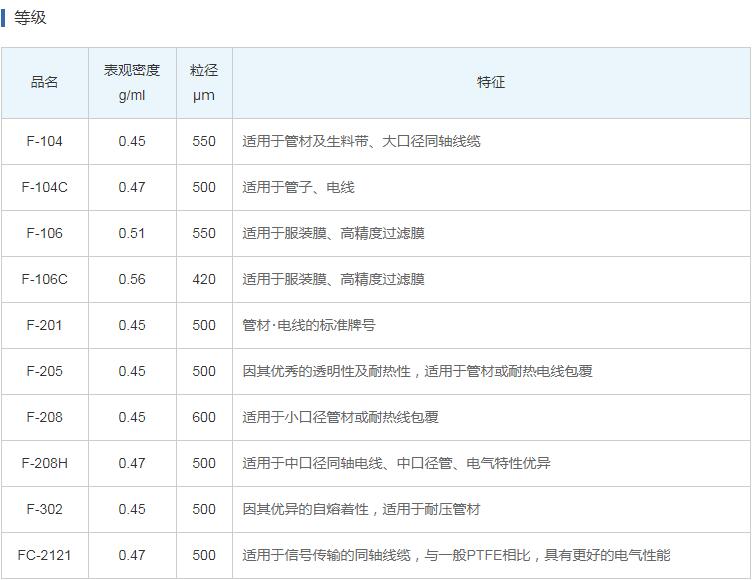The height and width of the screenshot is (580, 752).
Task: Select the 表观密度 g/ml column header
Action: click(132, 82)
